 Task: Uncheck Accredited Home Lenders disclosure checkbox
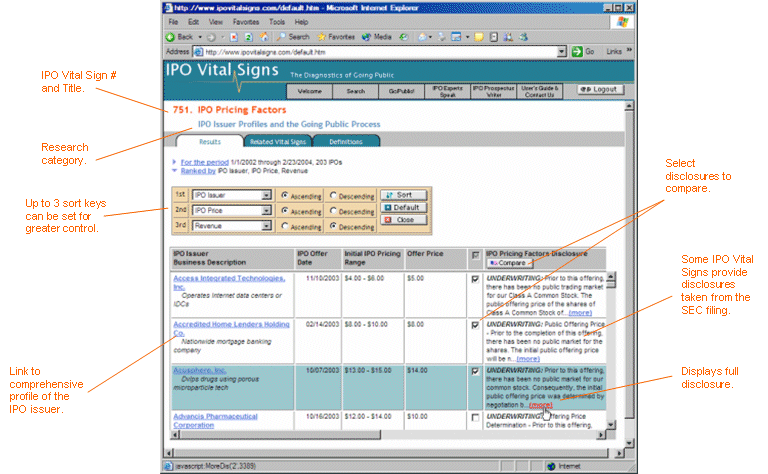pyautogui.click(x=475, y=325)
